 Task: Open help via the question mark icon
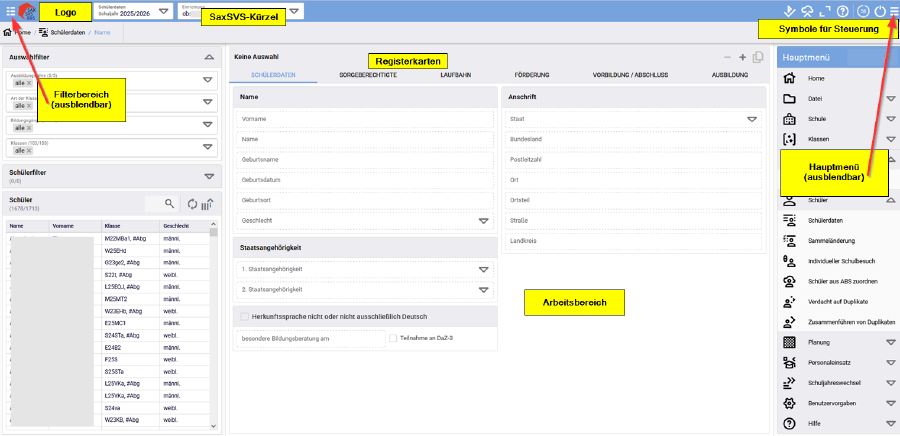tap(844, 12)
